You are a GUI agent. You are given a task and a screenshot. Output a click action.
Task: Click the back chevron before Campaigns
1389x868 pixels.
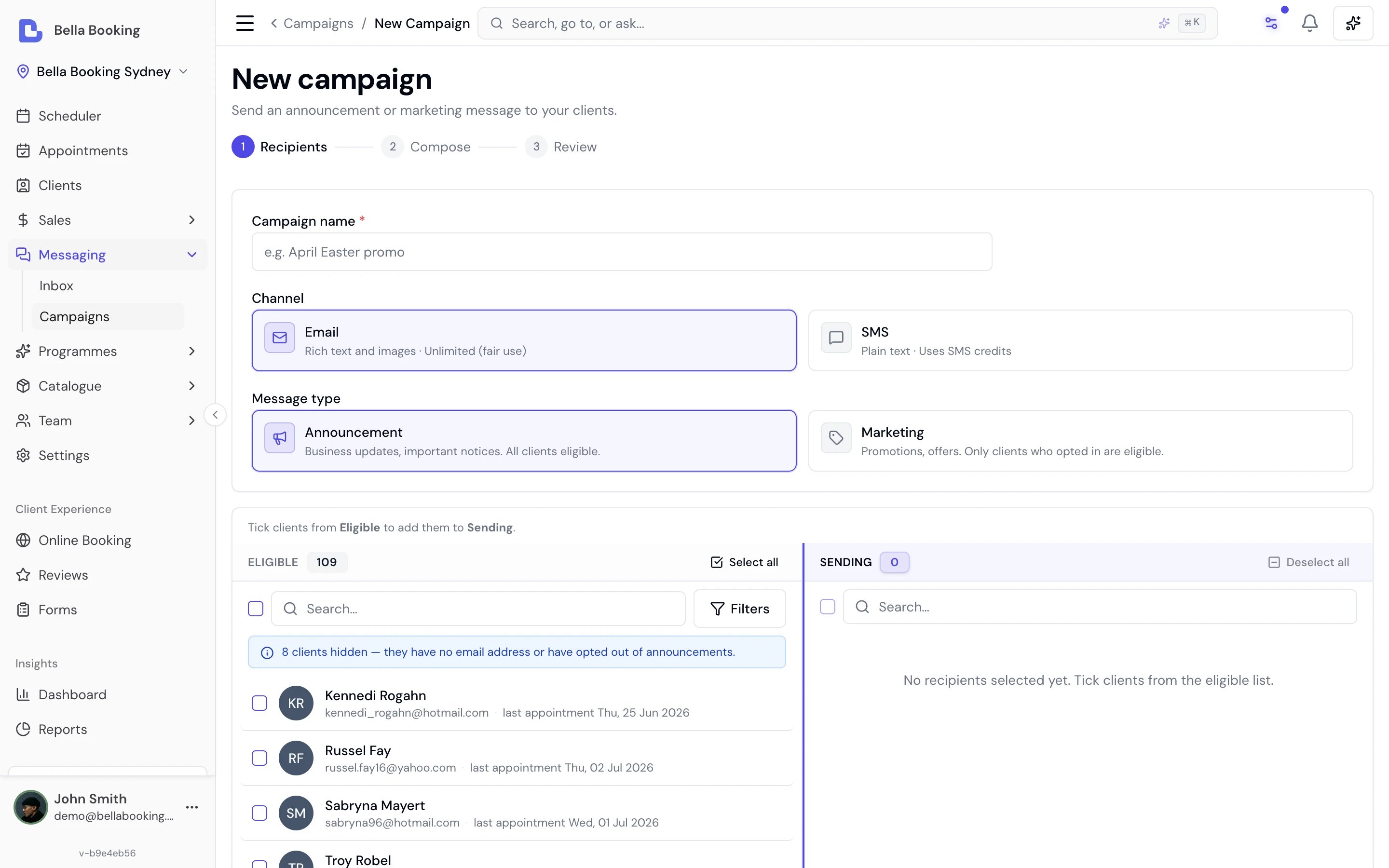pos(274,23)
